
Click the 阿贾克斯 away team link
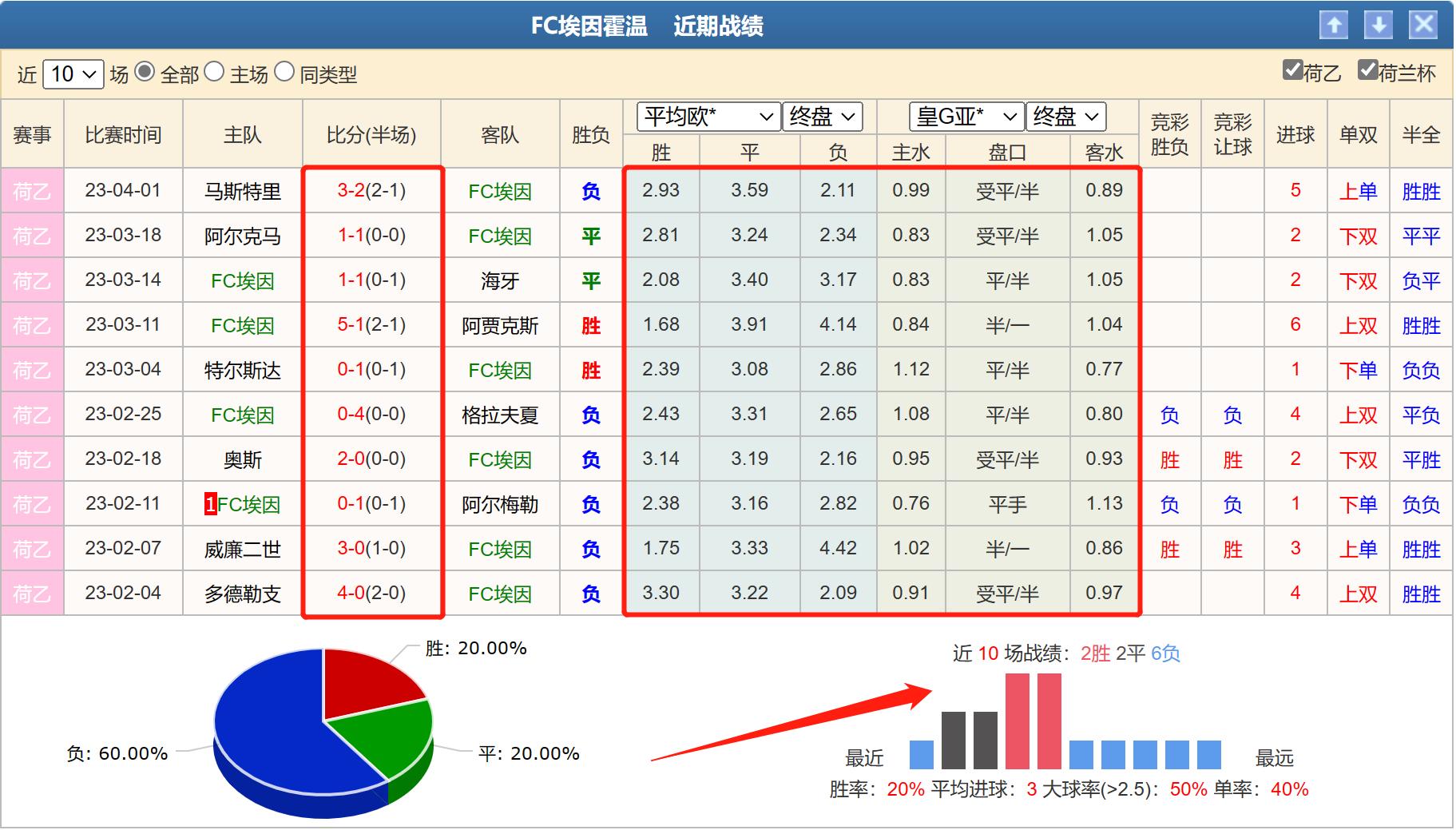[499, 325]
